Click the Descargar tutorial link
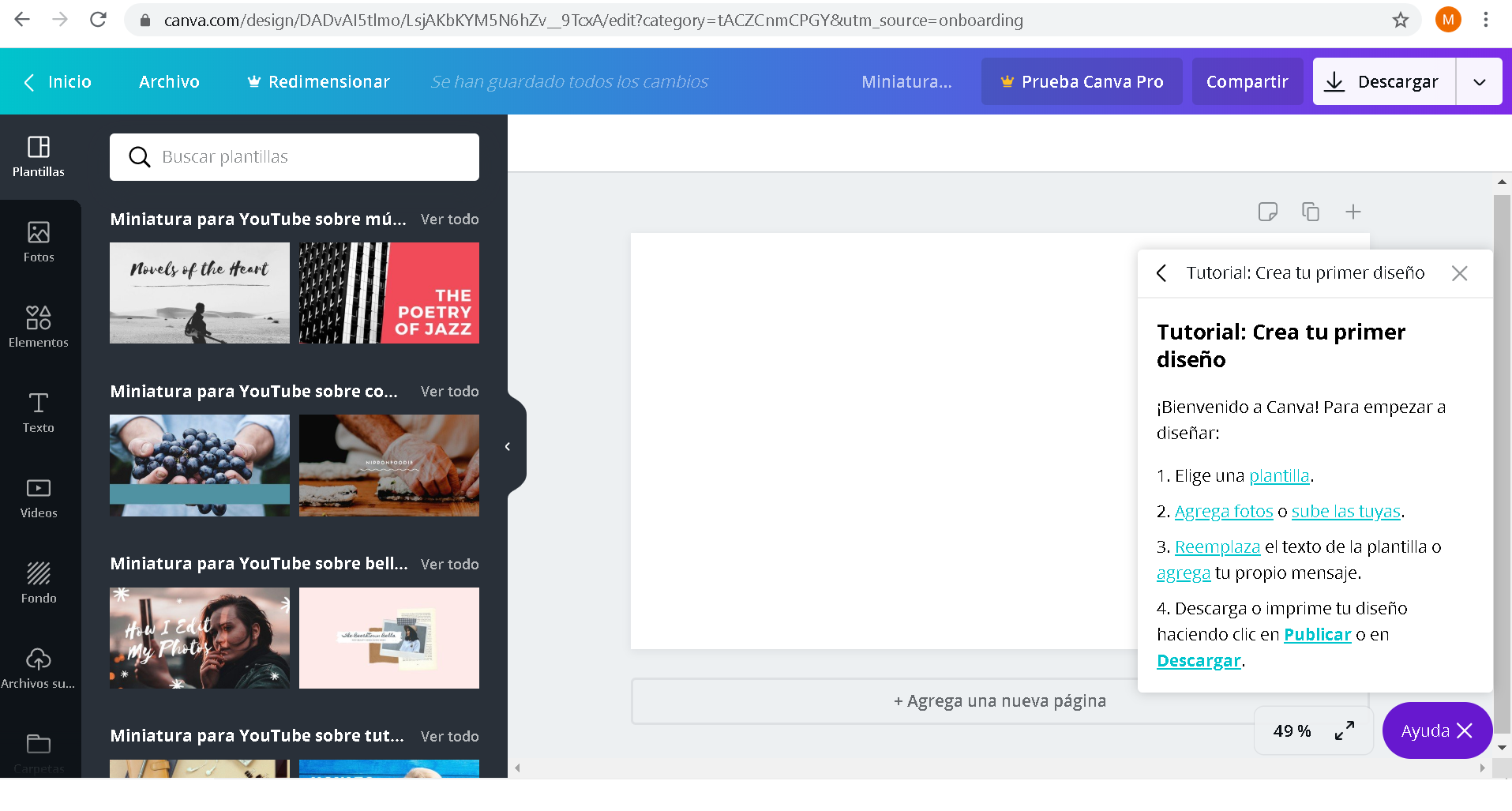This screenshot has height=811, width=1512. [x=1199, y=661]
